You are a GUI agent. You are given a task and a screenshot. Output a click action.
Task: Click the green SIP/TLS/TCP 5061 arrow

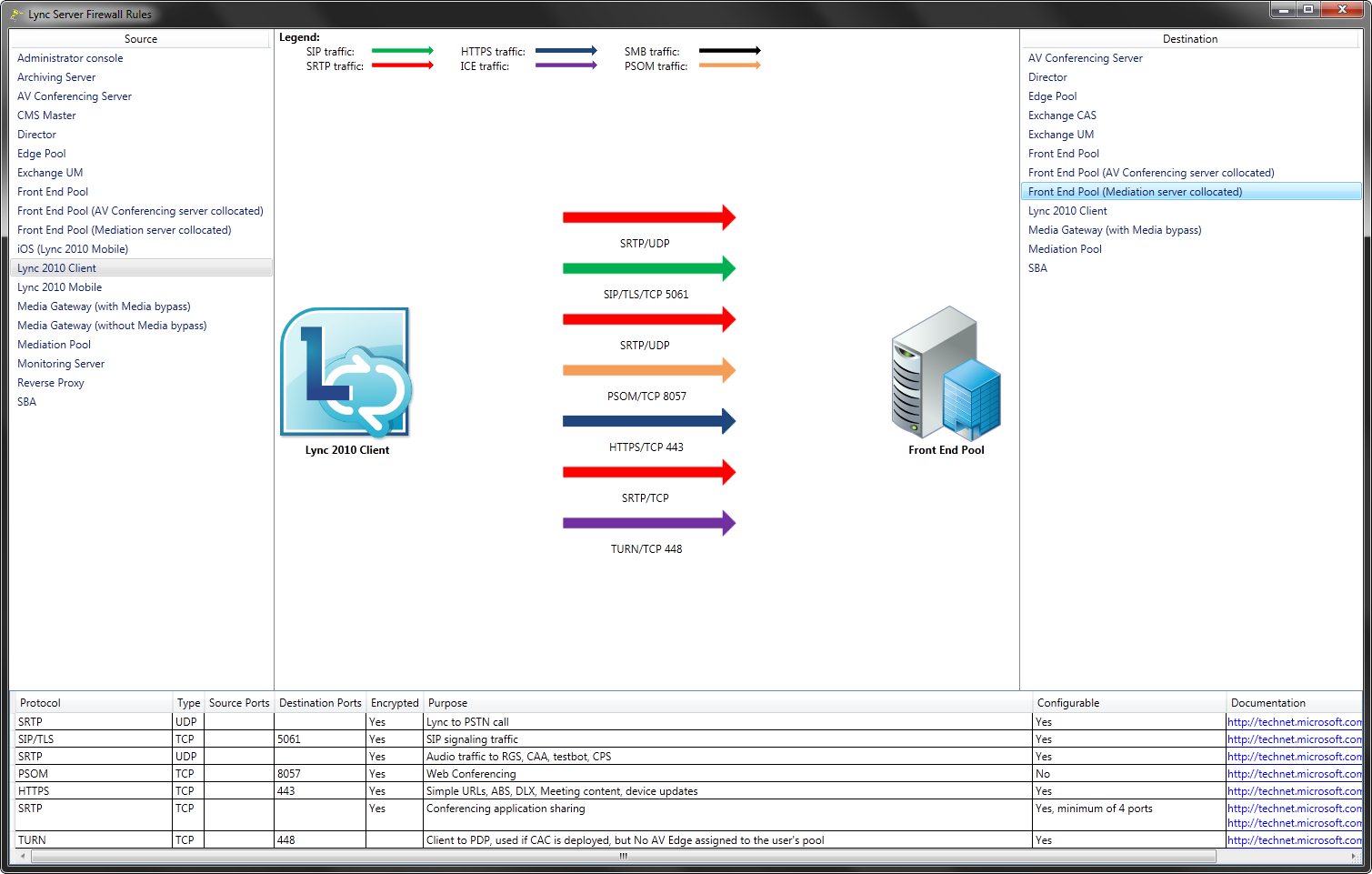coord(648,268)
